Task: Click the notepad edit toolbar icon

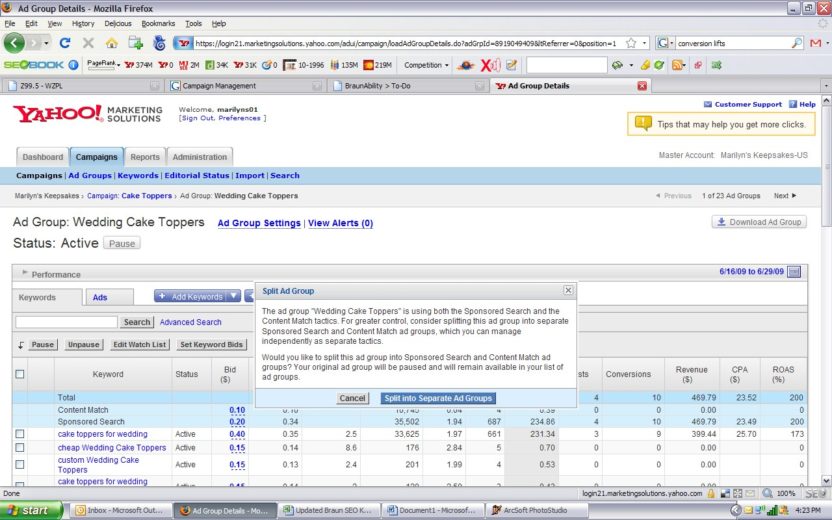Action: click(x=512, y=65)
